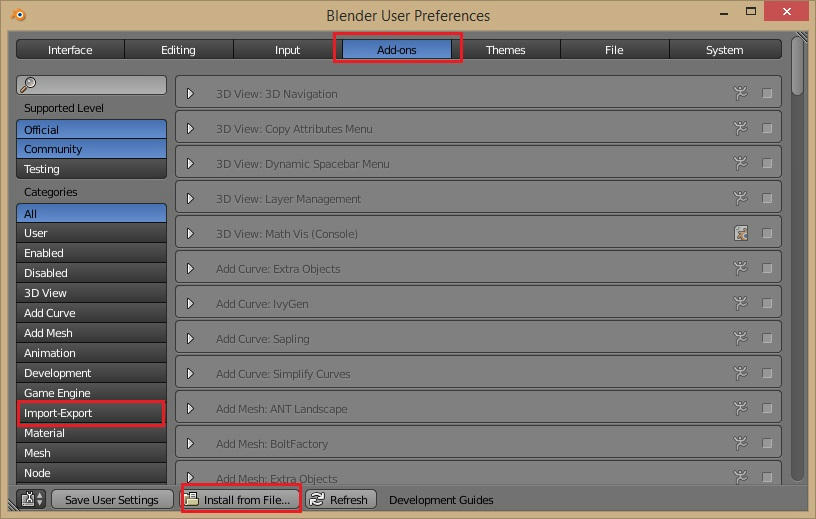Open the editor type selector icon
Screen dimensions: 816x519
pos(32,499)
